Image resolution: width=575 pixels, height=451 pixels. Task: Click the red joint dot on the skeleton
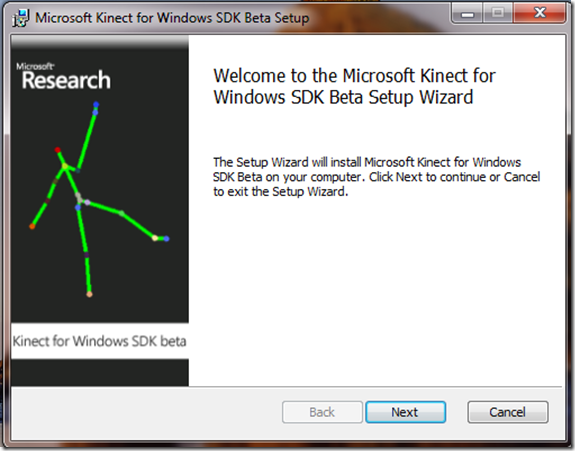(58, 150)
